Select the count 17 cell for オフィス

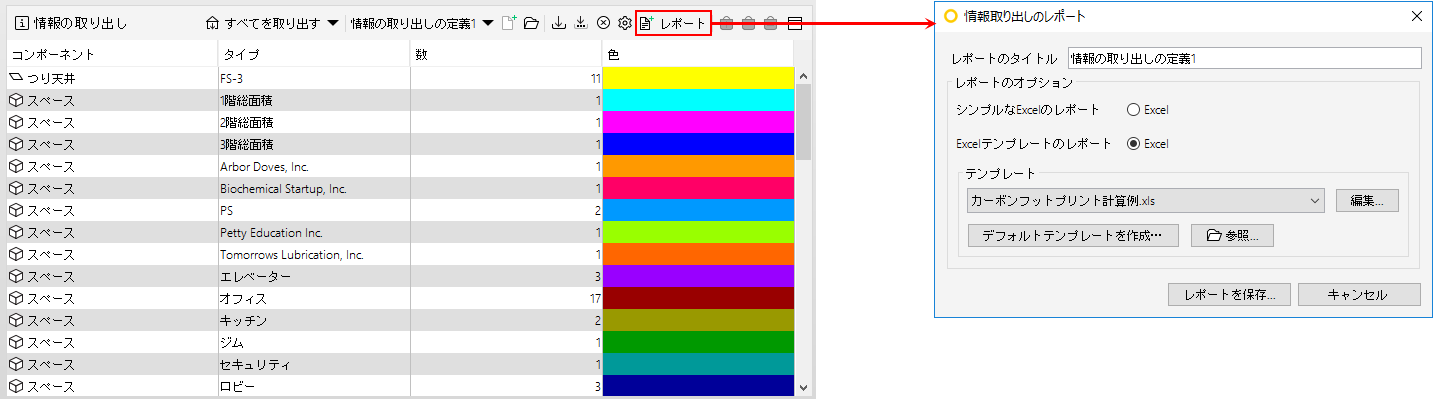click(506, 298)
